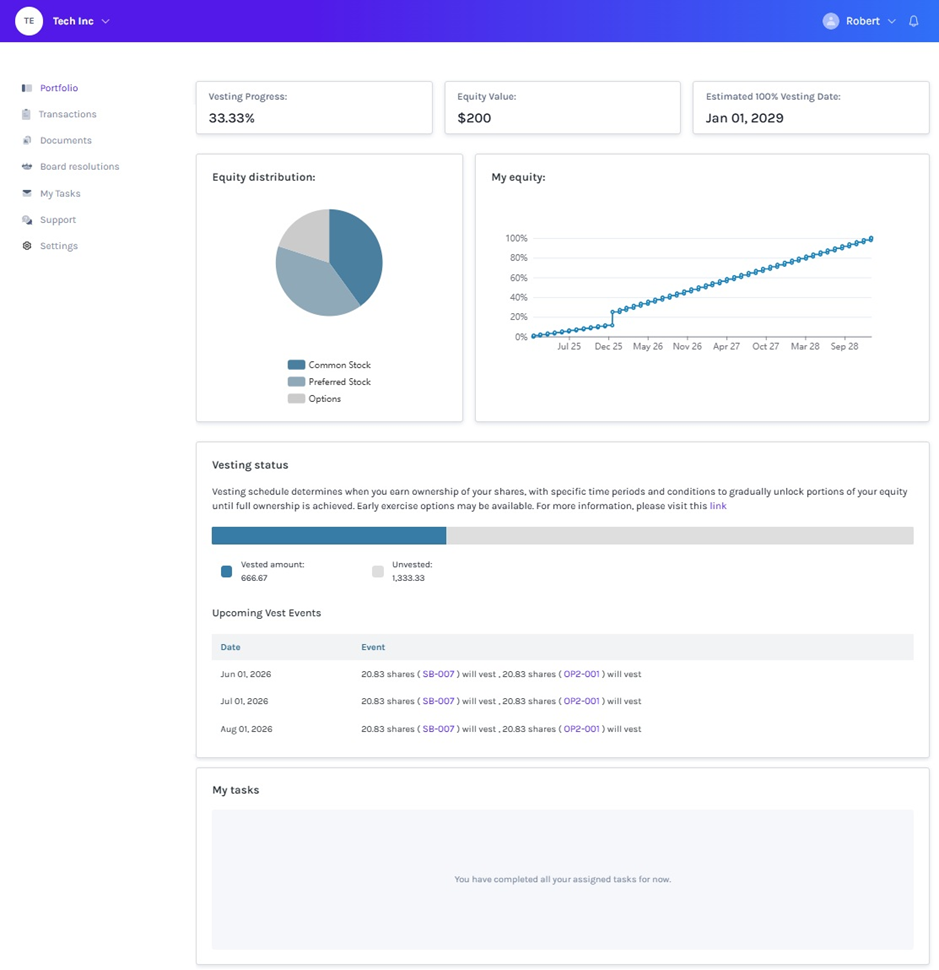Image resolution: width=939 pixels, height=970 pixels.
Task: Go to Board resolutions page
Action: (79, 166)
